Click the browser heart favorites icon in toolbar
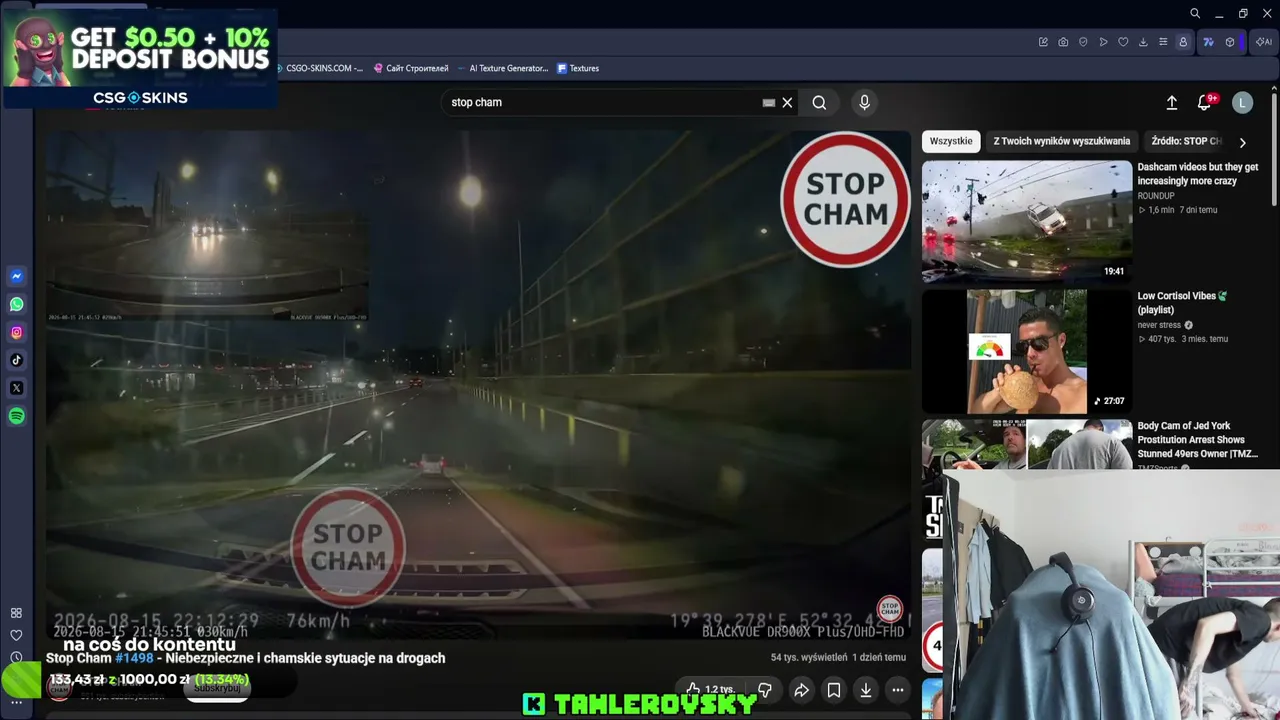Image resolution: width=1280 pixels, height=720 pixels. 1123,42
